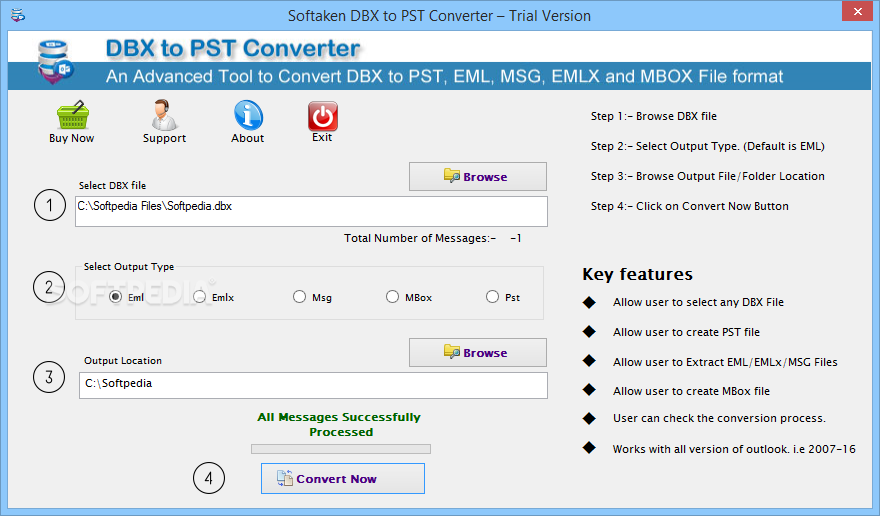This screenshot has width=880, height=516.
Task: Select the Eml output type
Action: [x=116, y=297]
